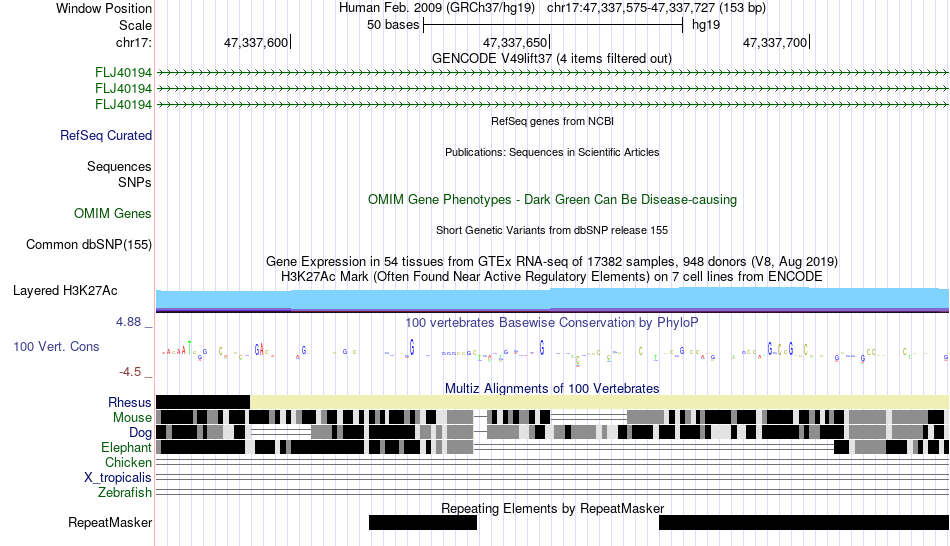
Task: Click the OMIM Gene Phenotypes track title
Action: click(x=552, y=199)
